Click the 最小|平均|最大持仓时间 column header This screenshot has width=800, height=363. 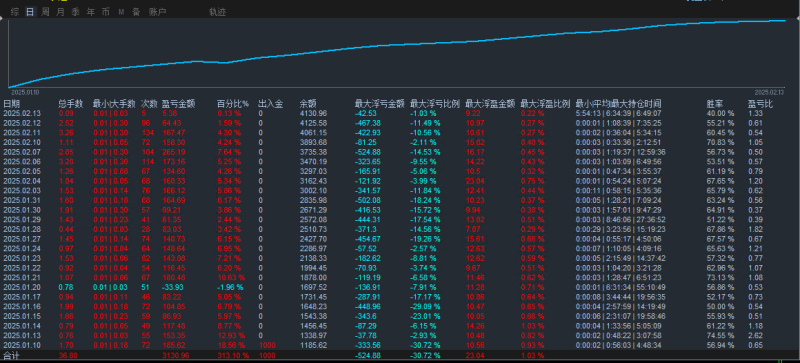tap(619, 104)
